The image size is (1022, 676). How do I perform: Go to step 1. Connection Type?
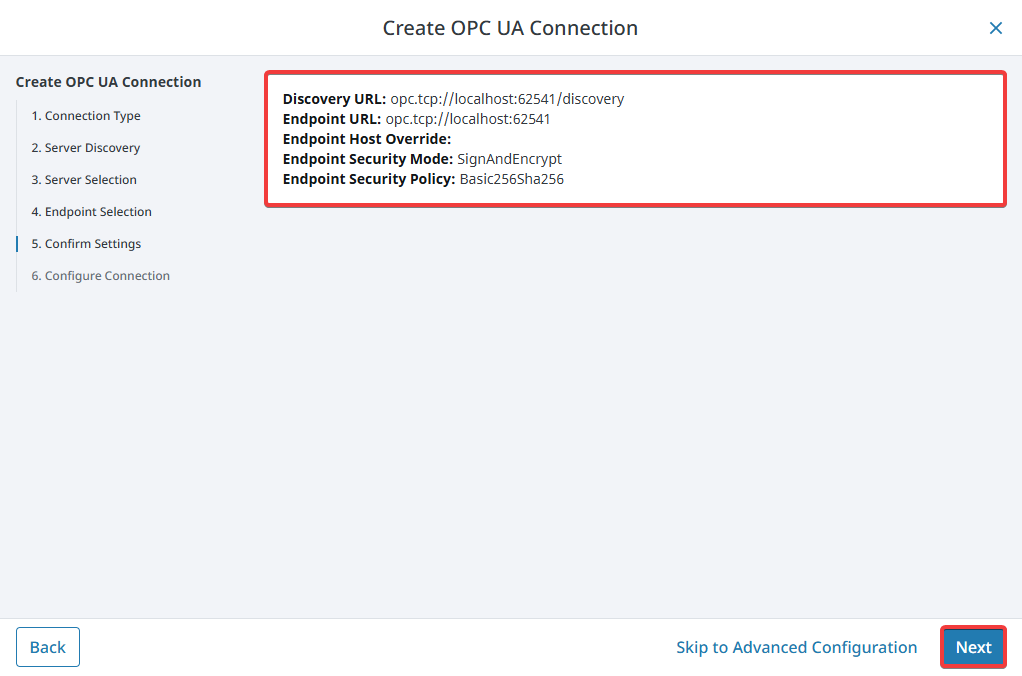pos(86,115)
